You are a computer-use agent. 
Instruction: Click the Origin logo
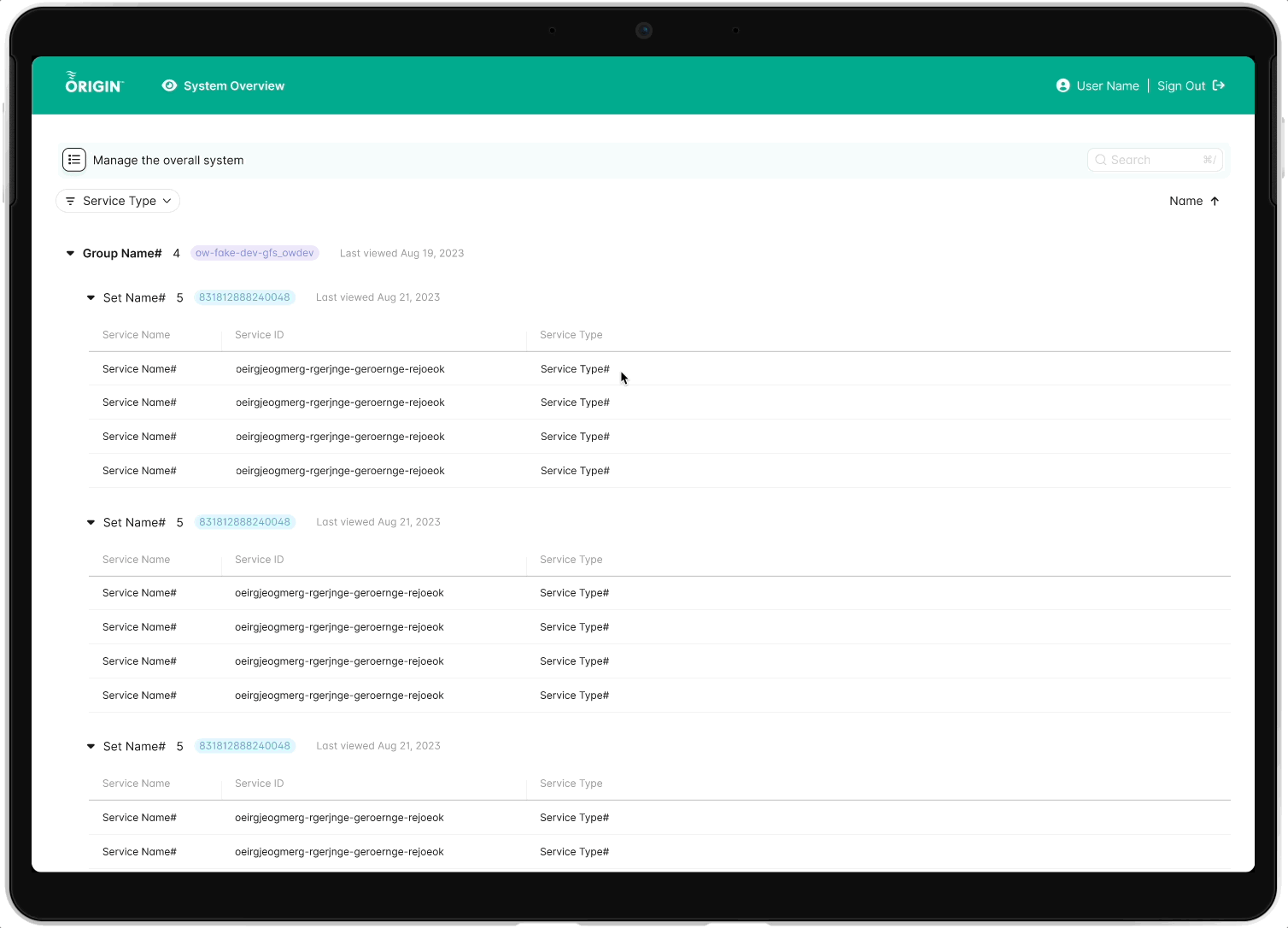95,83
